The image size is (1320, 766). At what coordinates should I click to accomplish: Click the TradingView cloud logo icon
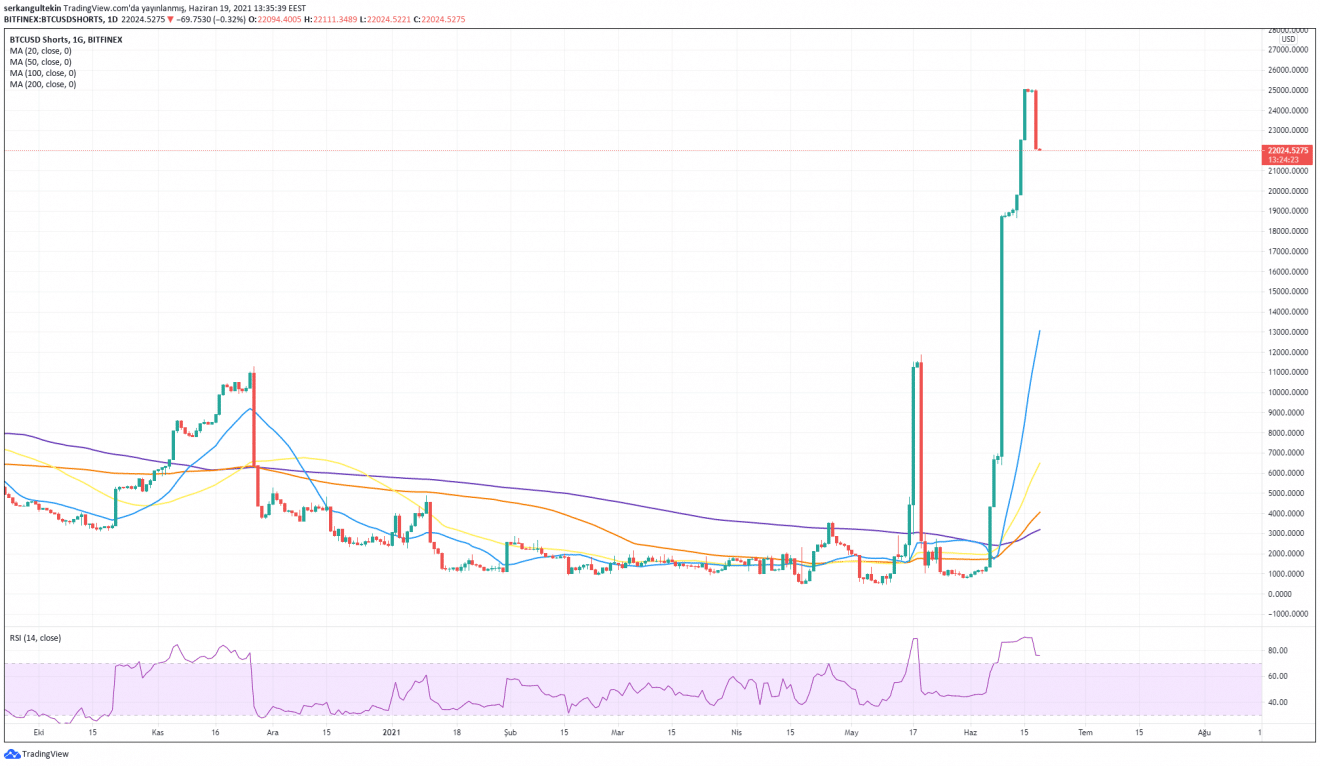point(12,754)
